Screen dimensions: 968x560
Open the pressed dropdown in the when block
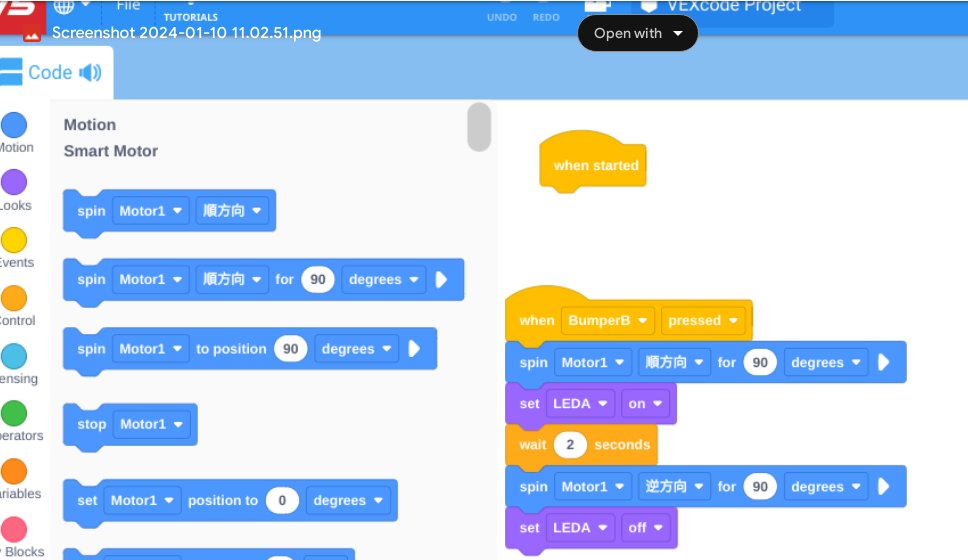coord(703,320)
